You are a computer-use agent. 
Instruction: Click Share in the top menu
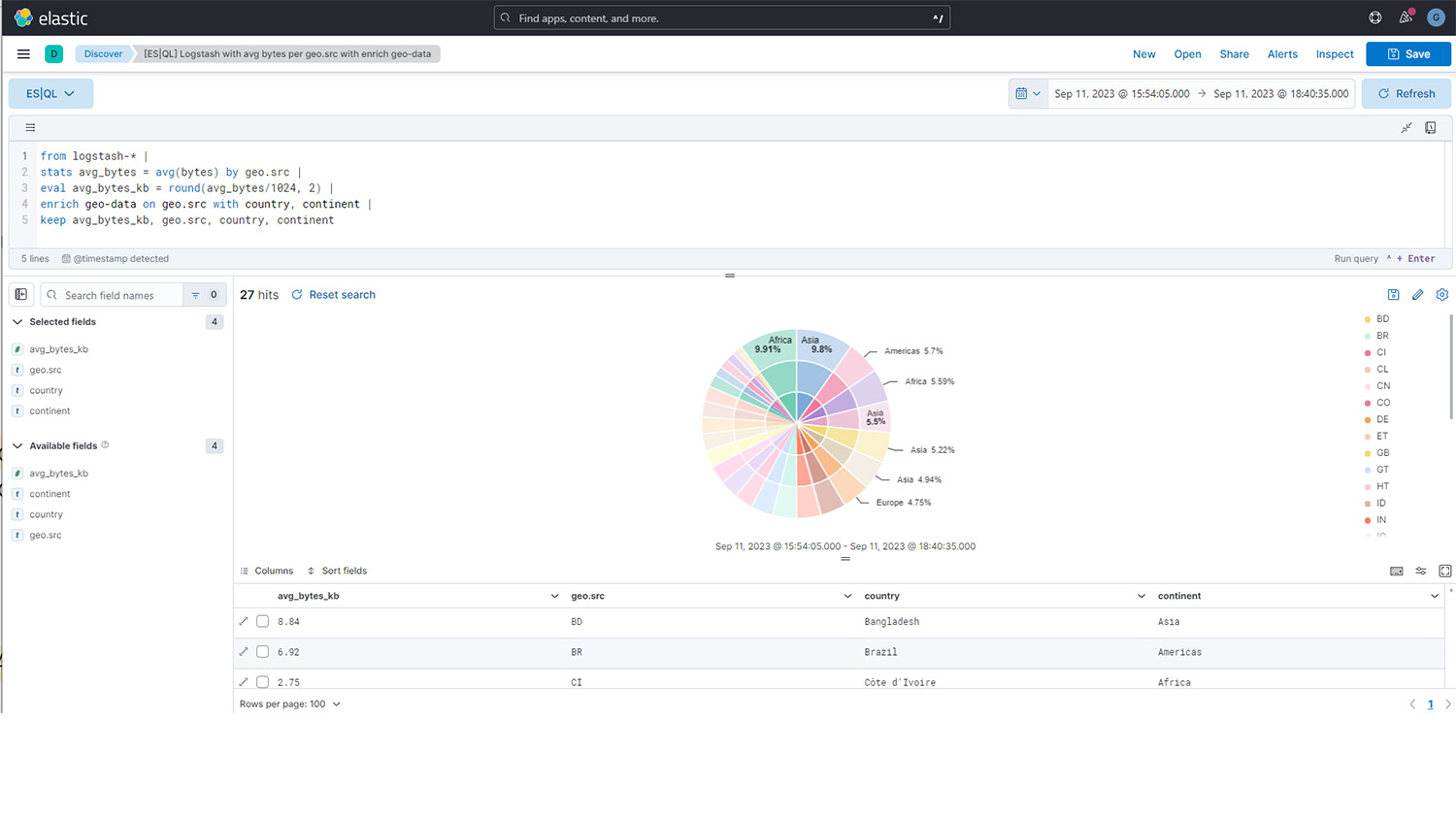1235,54
